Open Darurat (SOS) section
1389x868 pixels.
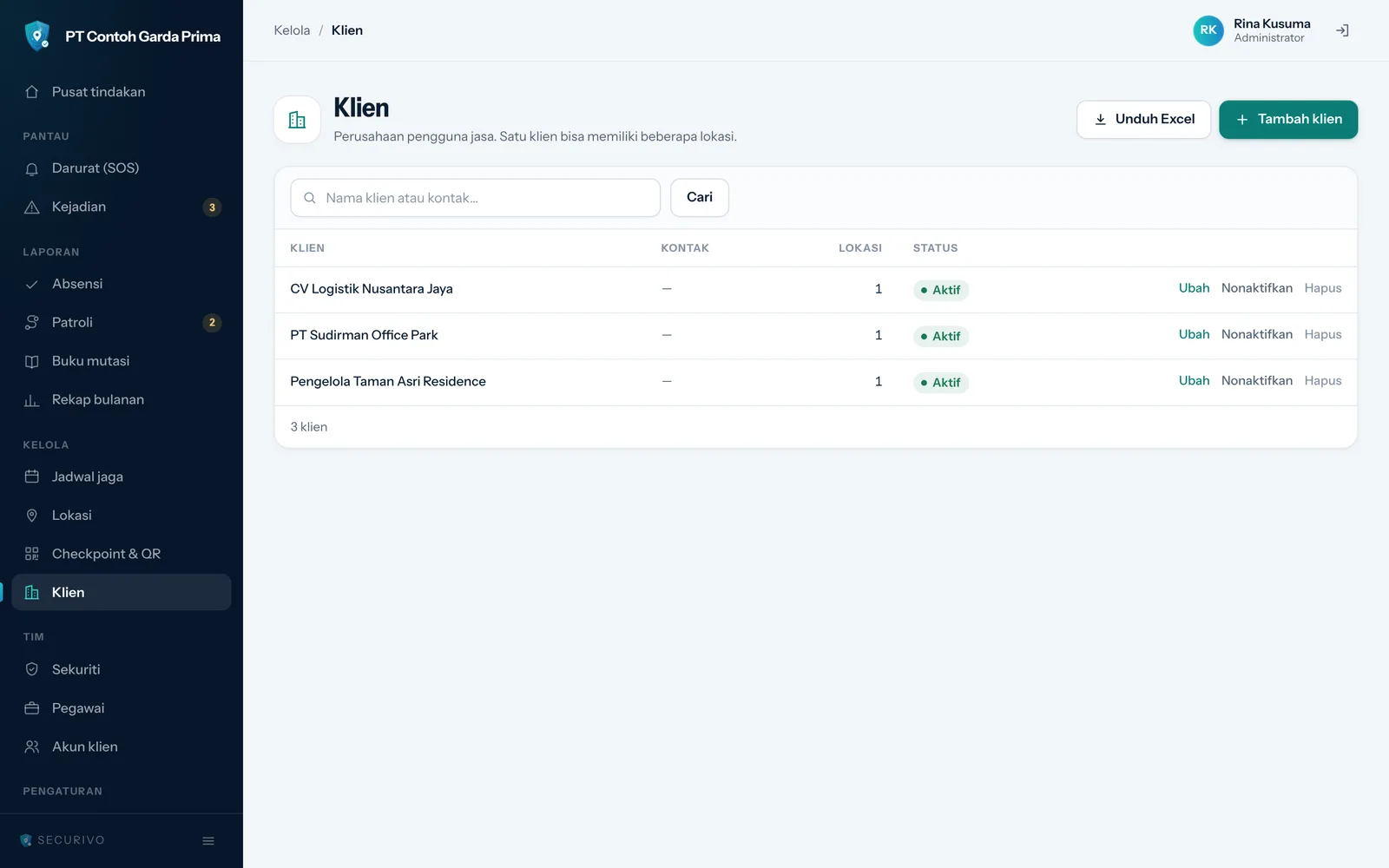pyautogui.click(x=122, y=168)
